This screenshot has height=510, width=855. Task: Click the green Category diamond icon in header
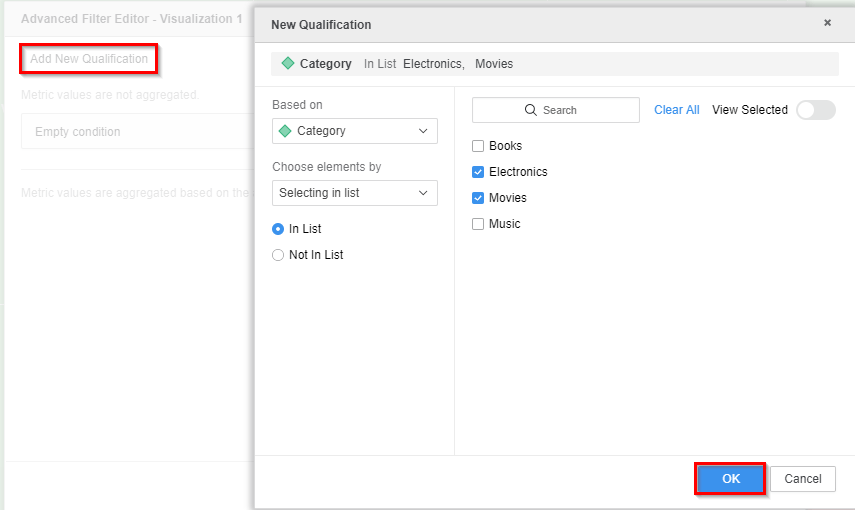288,64
